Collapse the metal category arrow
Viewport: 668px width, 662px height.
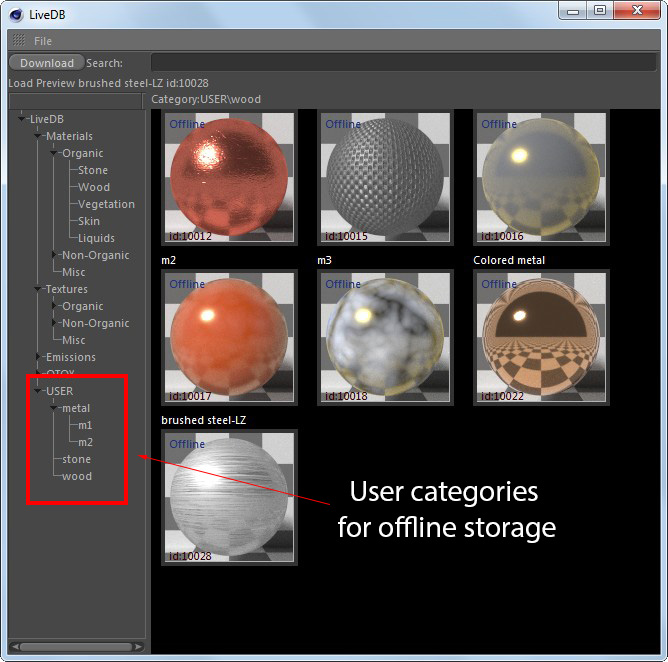[x=54, y=408]
